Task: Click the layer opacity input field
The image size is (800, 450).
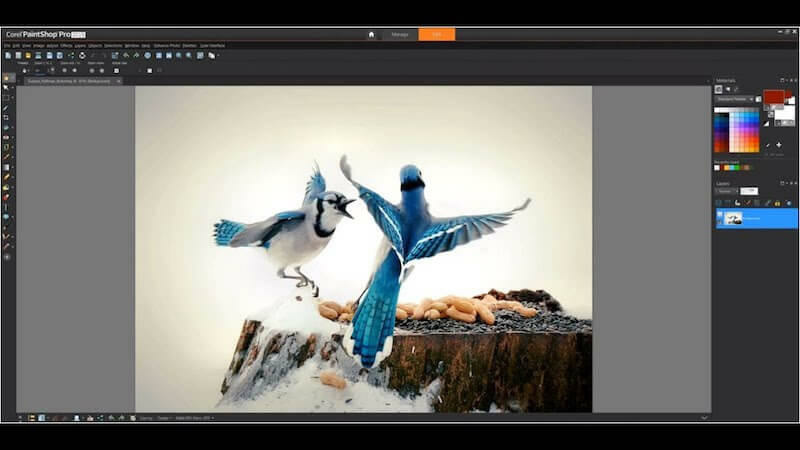Action: point(750,190)
